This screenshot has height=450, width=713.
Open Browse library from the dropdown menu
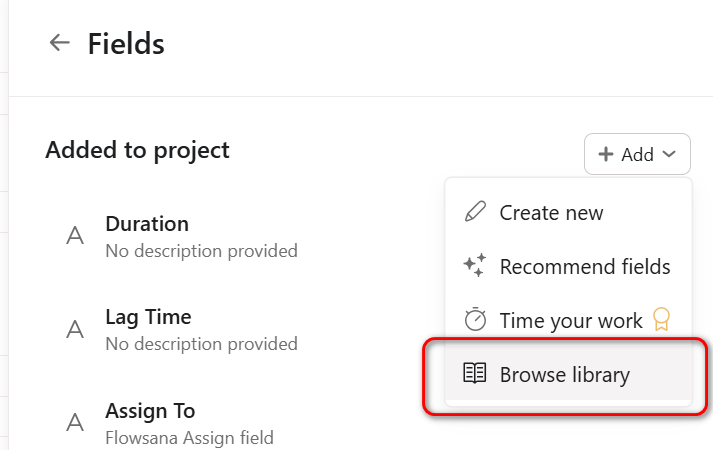point(564,374)
